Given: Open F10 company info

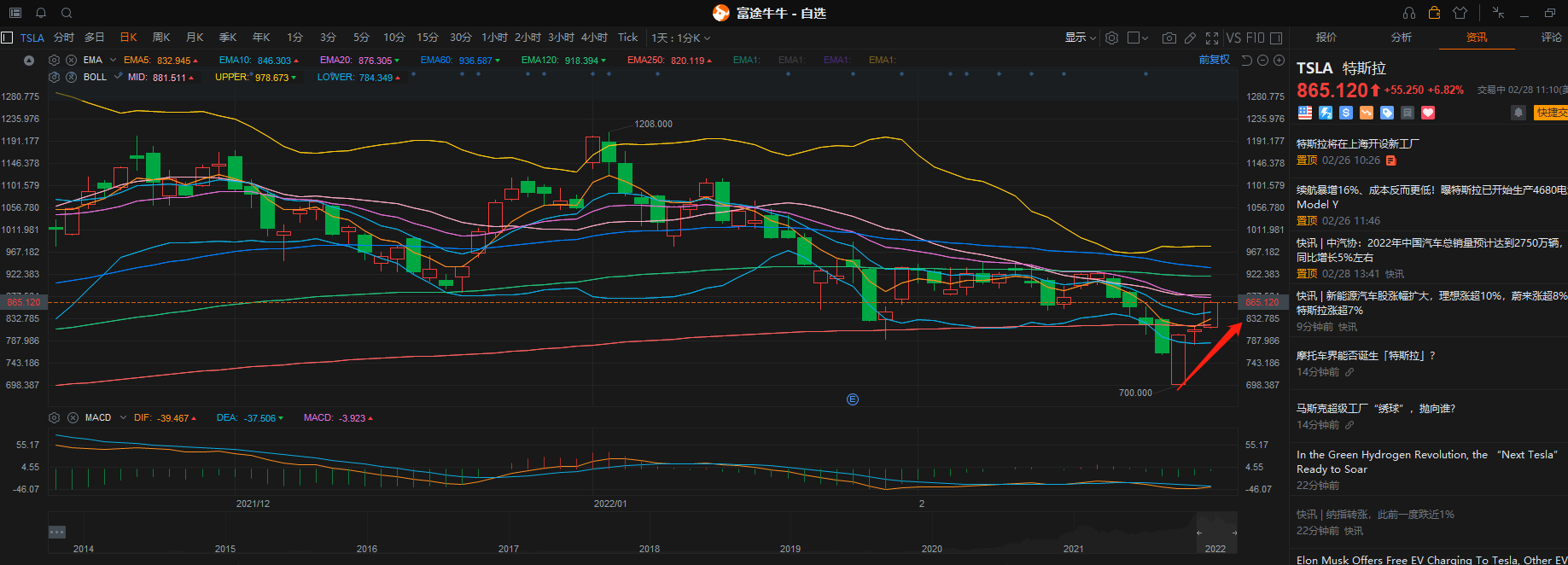Looking at the screenshot, I should 1255,38.
